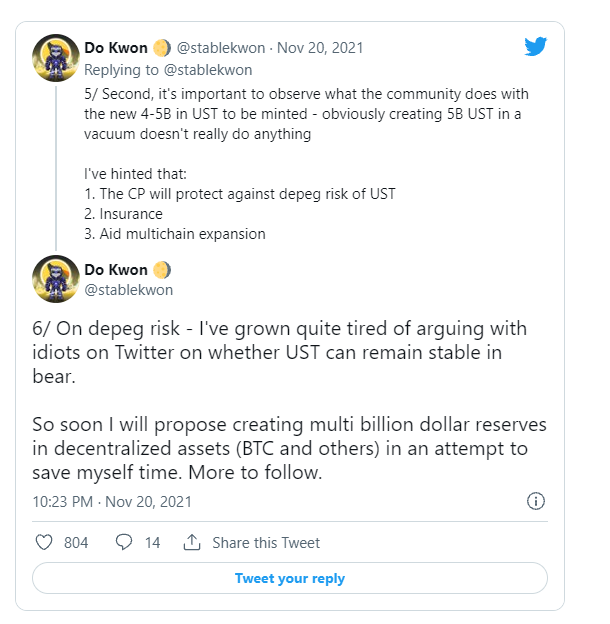Click the moon emoji beside main tweet name

coord(164,270)
